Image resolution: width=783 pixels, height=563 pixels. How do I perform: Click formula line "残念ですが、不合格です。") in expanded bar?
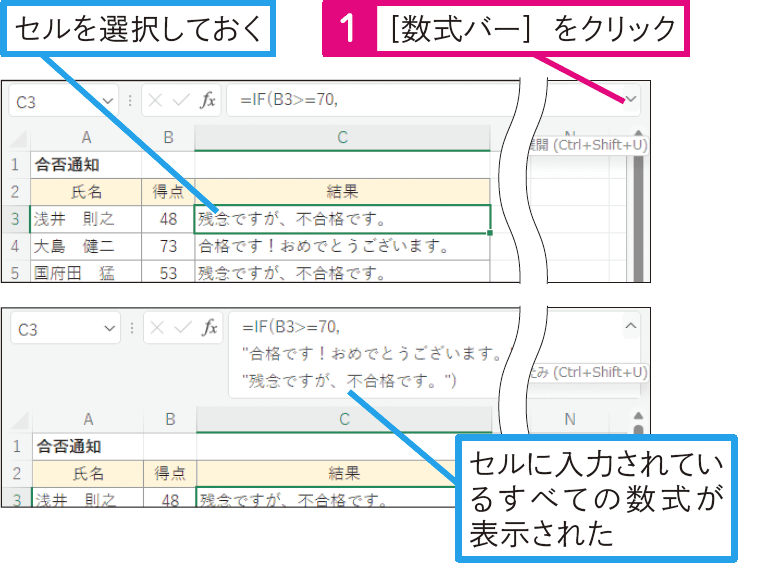[349, 381]
